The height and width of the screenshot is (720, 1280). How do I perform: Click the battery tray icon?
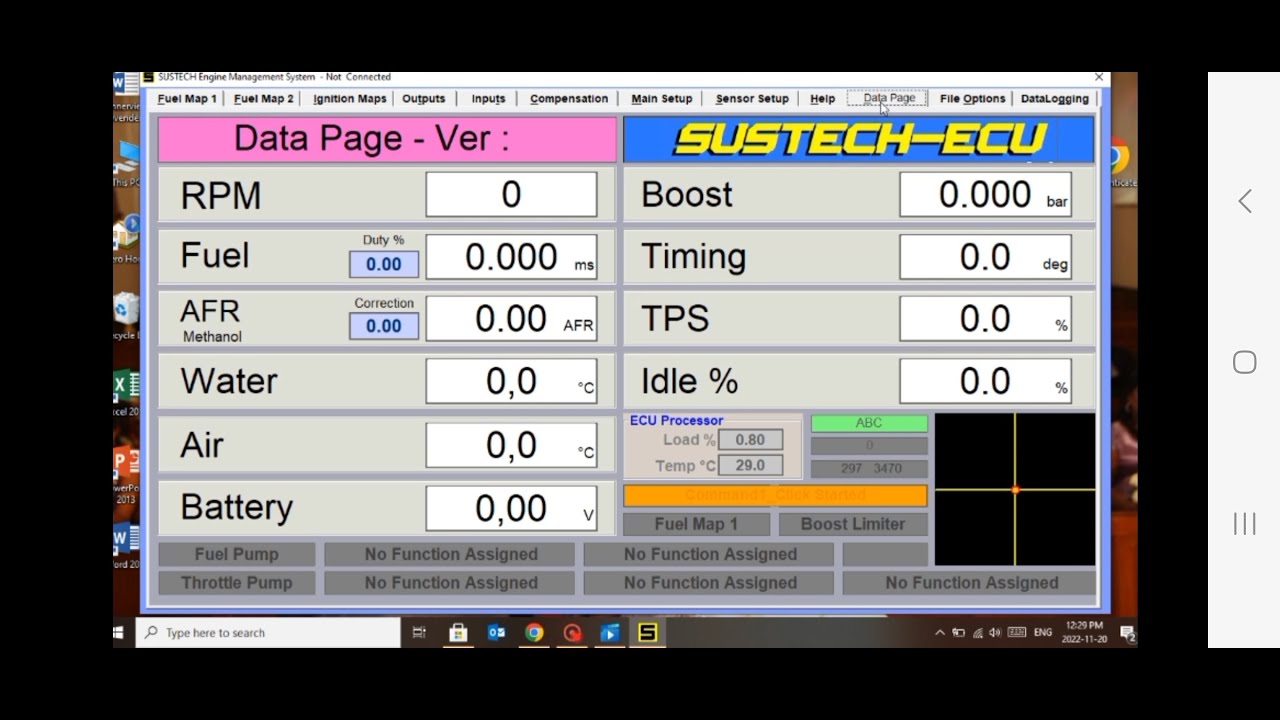click(958, 633)
